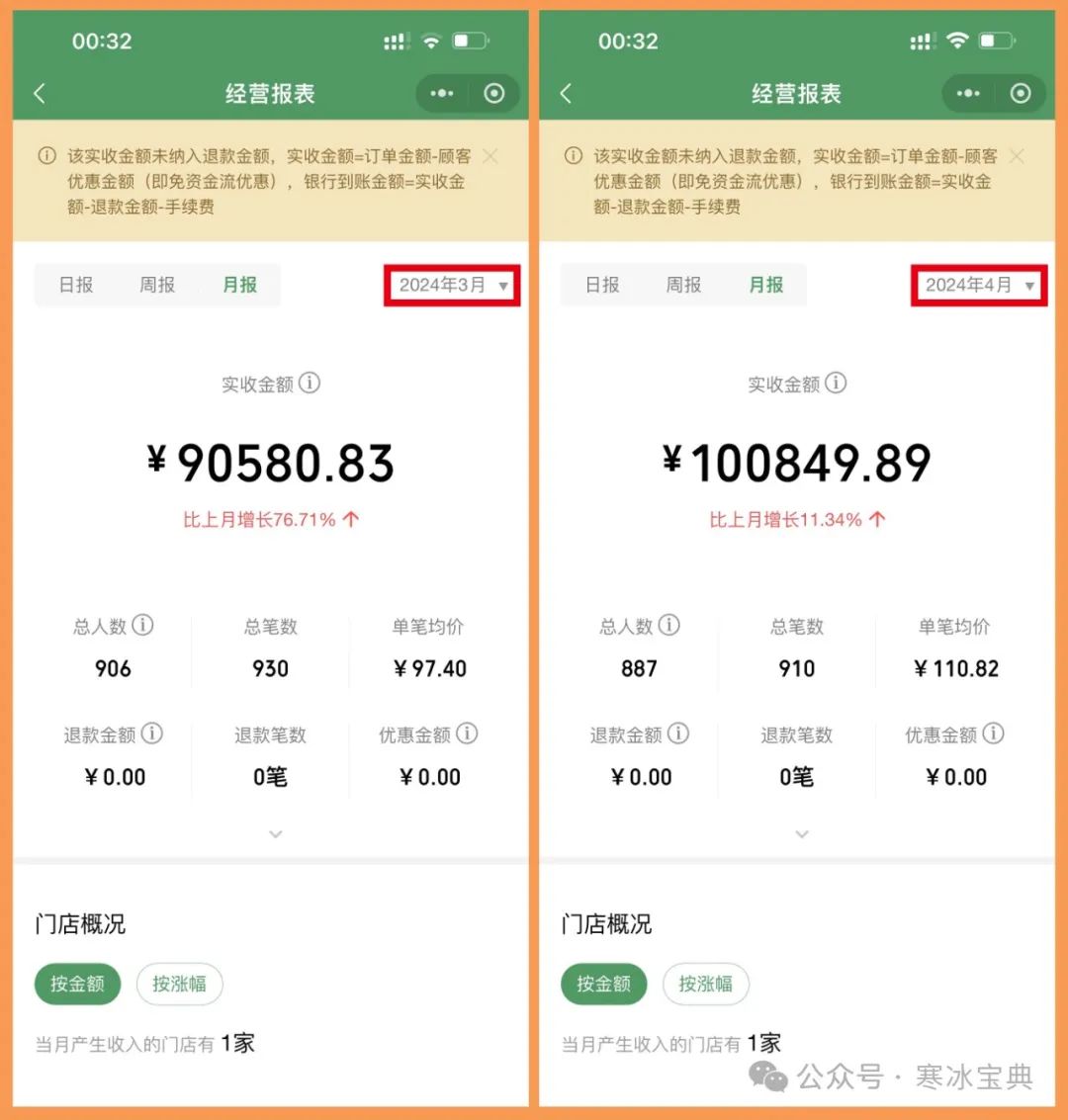Open three-dots menu in right phone header

pyautogui.click(x=968, y=94)
